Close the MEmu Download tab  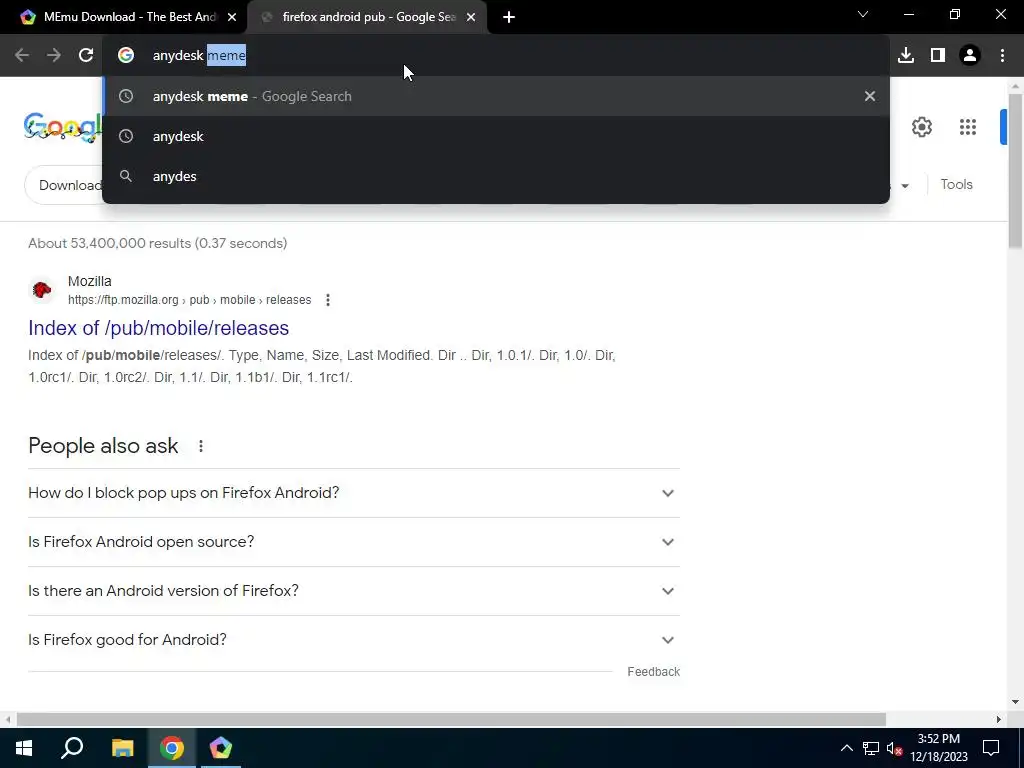(x=232, y=17)
